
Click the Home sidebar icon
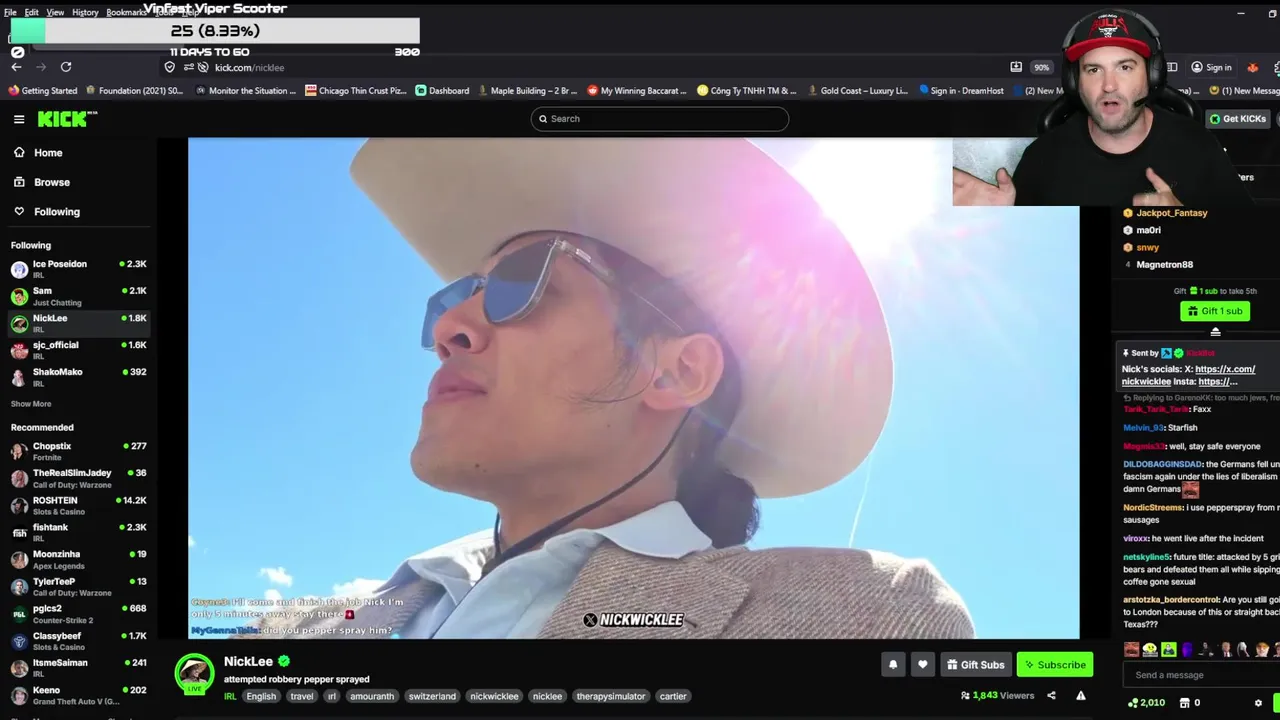click(19, 153)
